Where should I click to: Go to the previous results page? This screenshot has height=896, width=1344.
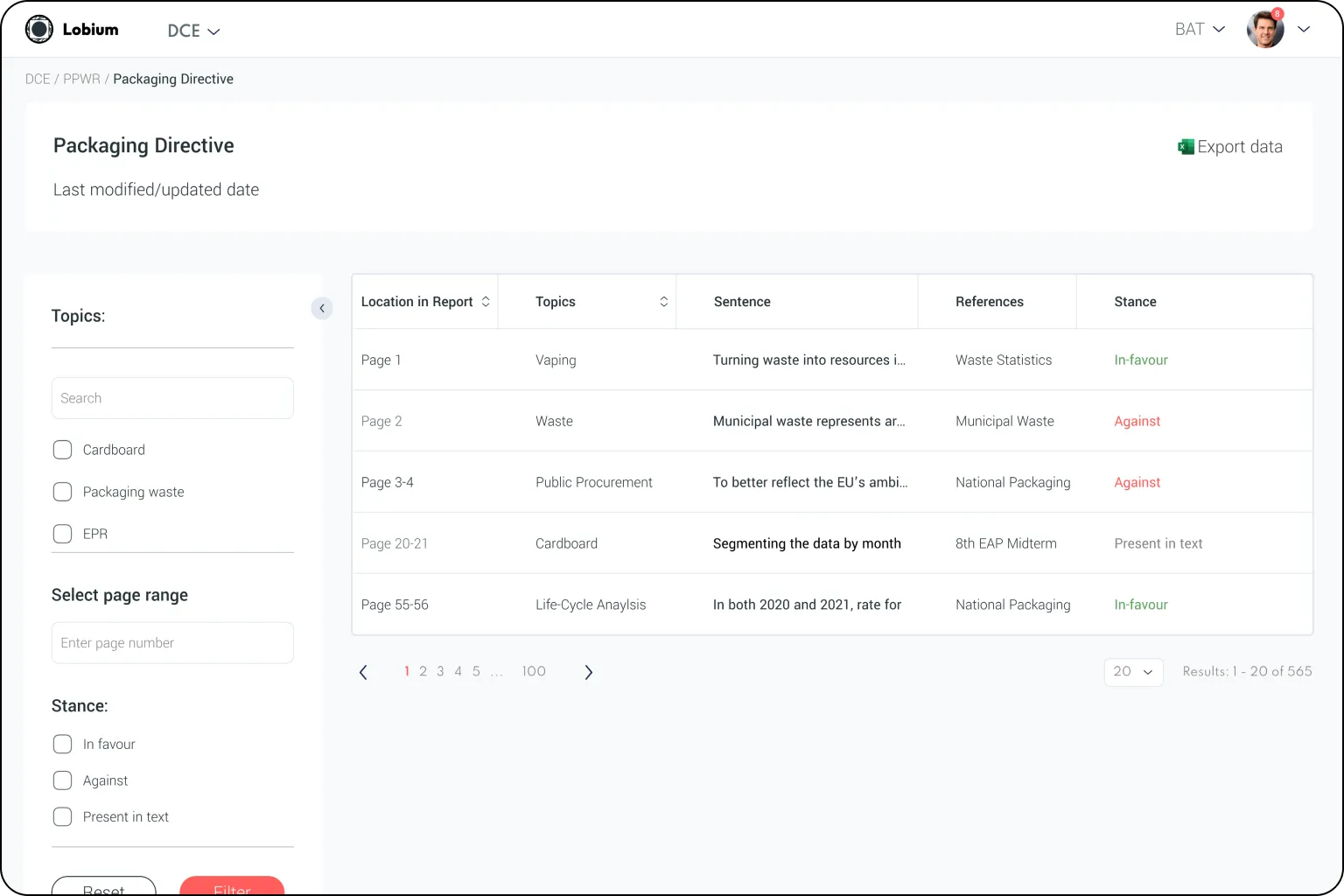pyautogui.click(x=363, y=672)
